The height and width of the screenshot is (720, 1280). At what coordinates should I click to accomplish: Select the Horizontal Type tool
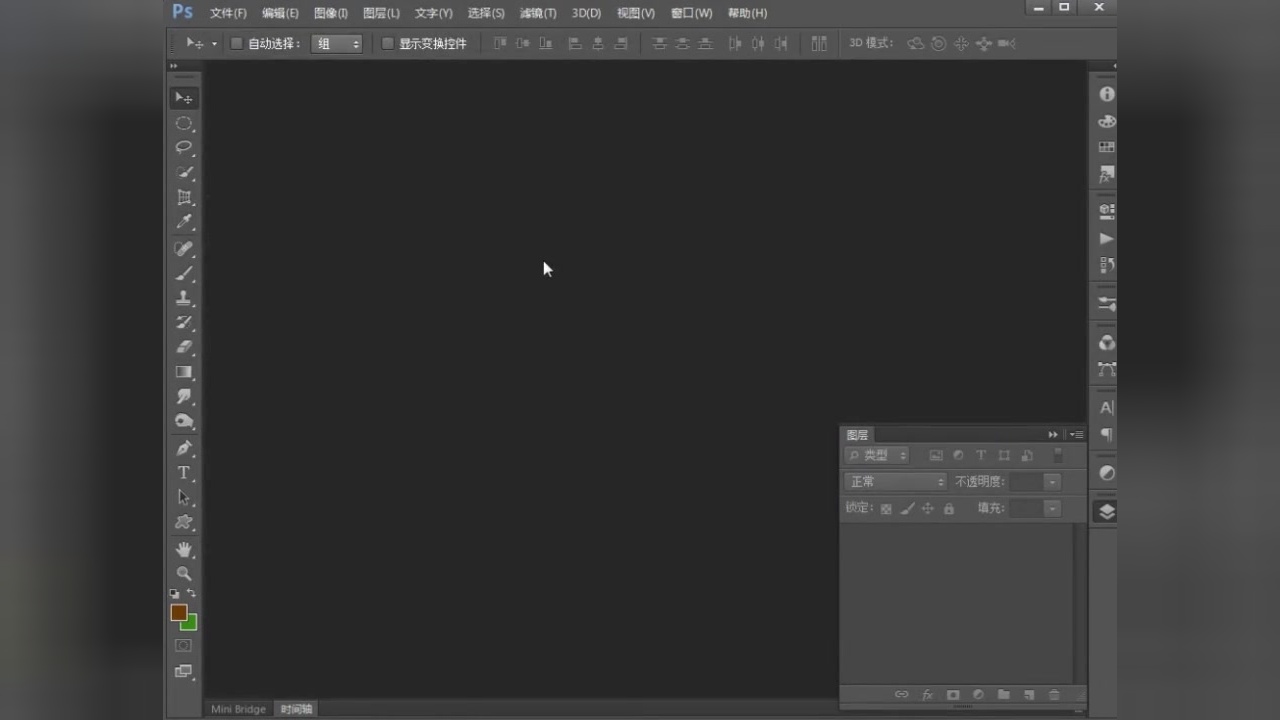pyautogui.click(x=184, y=473)
